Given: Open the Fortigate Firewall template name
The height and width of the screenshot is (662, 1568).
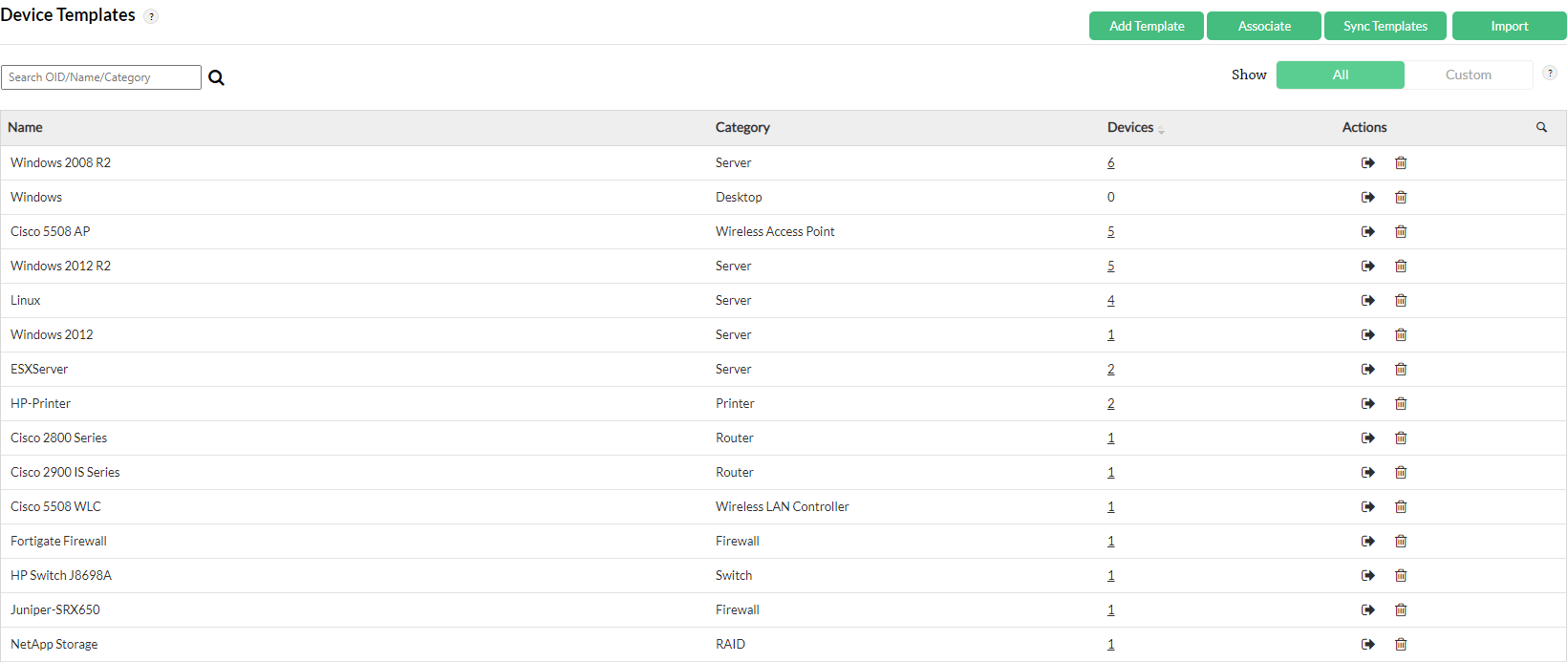Looking at the screenshot, I should click(58, 541).
